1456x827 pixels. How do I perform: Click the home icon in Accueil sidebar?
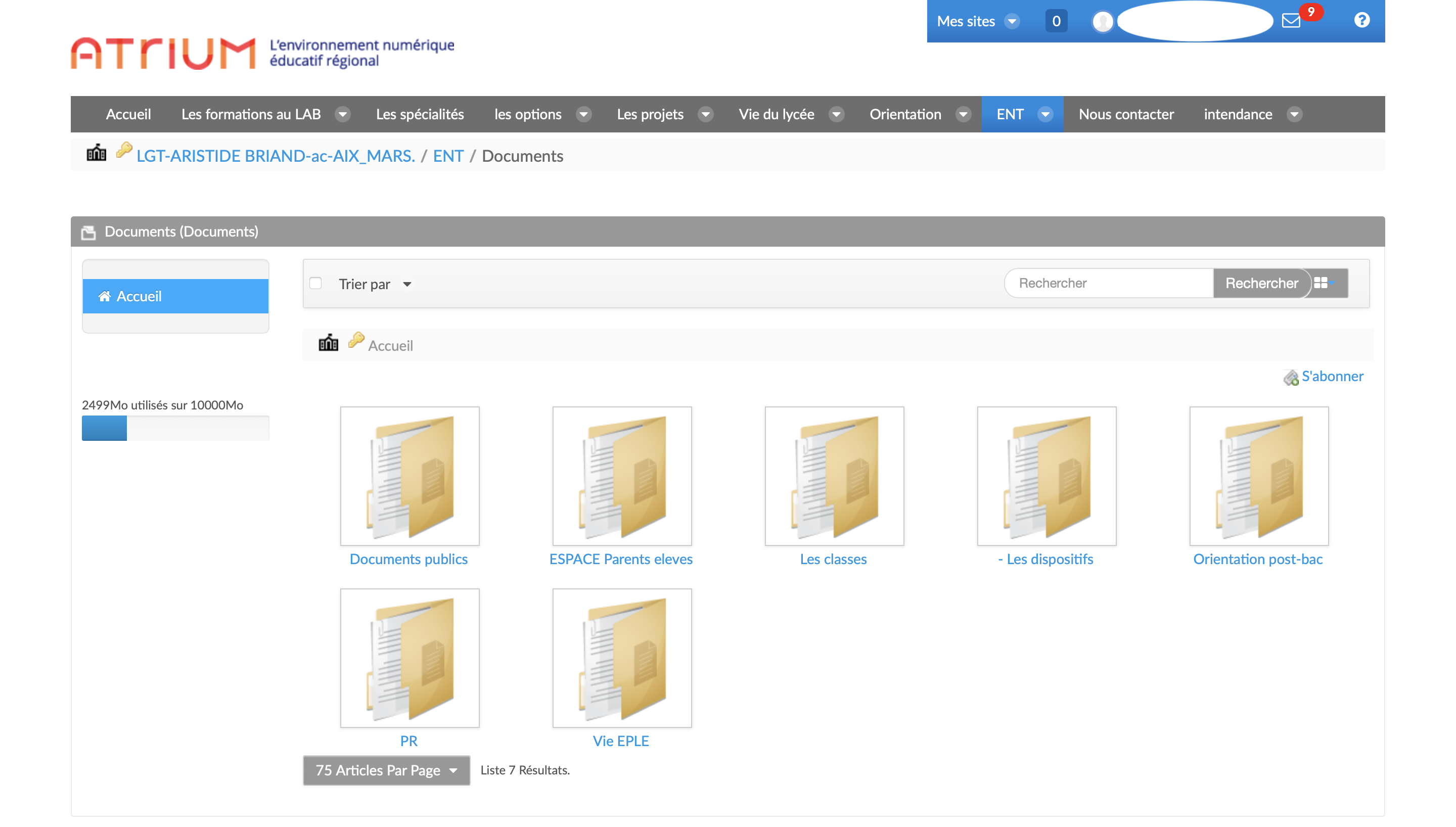click(104, 296)
